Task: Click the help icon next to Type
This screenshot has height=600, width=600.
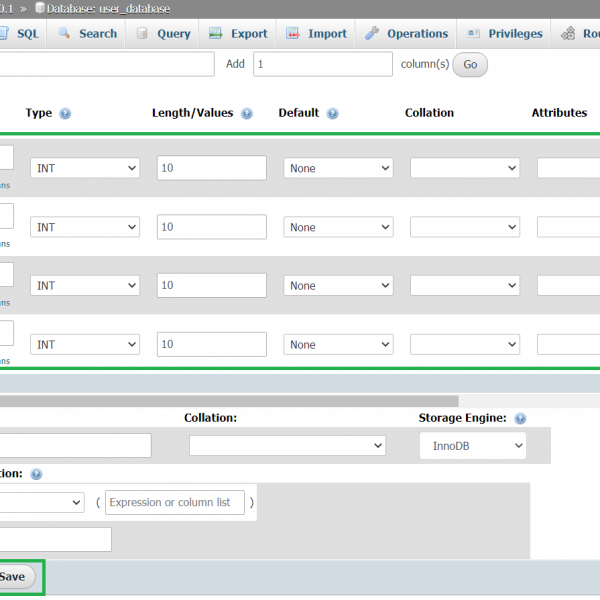Action: click(65, 114)
